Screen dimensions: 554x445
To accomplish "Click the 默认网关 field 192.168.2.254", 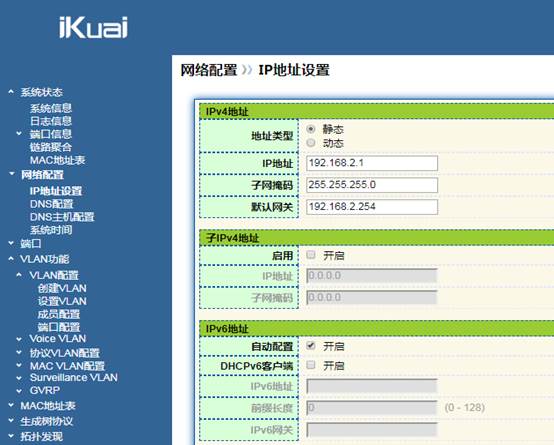I will pyautogui.click(x=372, y=207).
